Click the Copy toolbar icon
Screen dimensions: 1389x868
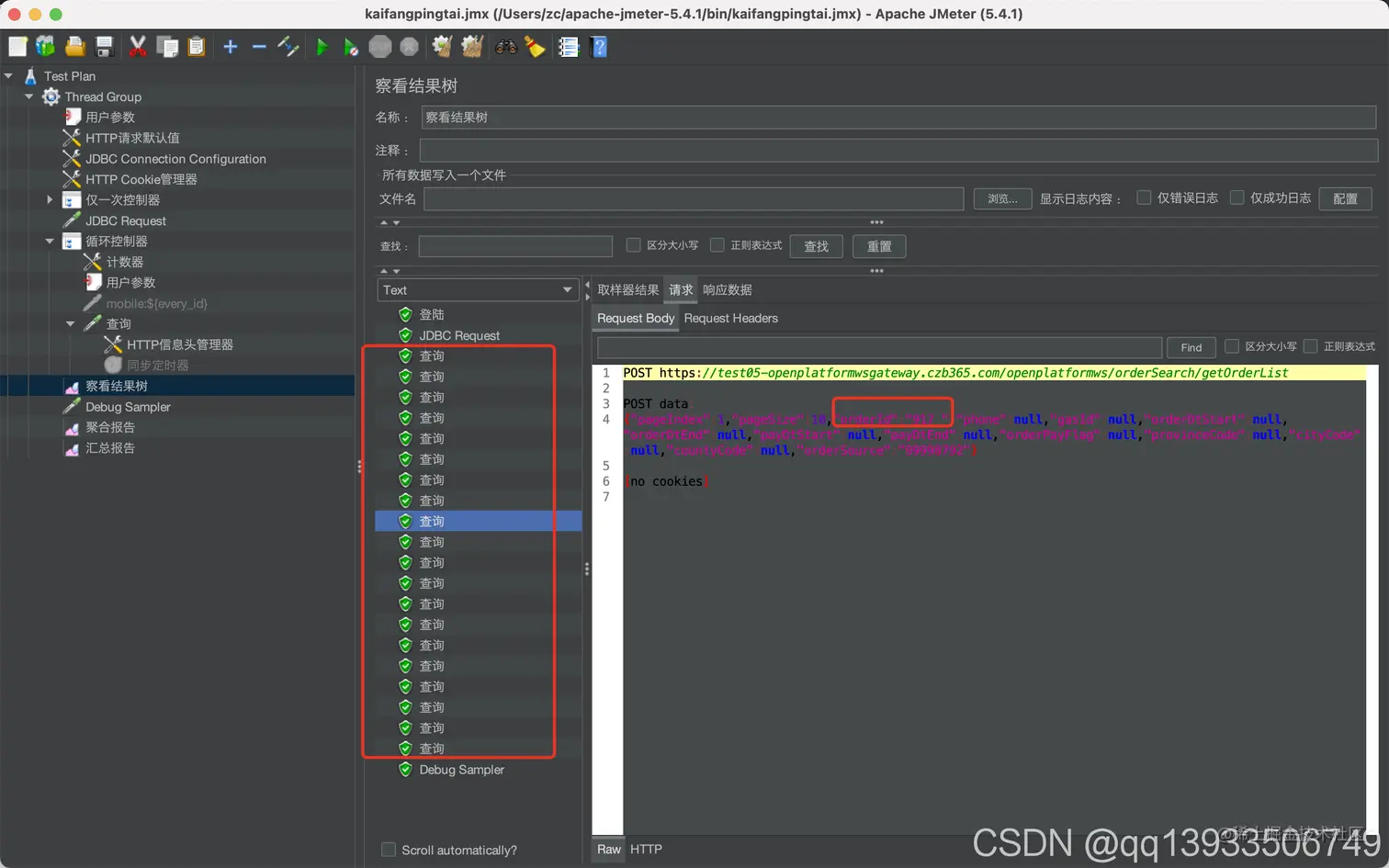[x=167, y=46]
